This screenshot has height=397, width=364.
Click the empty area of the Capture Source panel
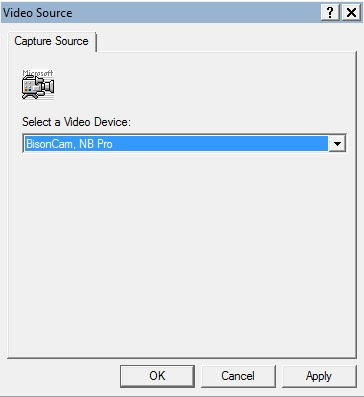[182, 253]
